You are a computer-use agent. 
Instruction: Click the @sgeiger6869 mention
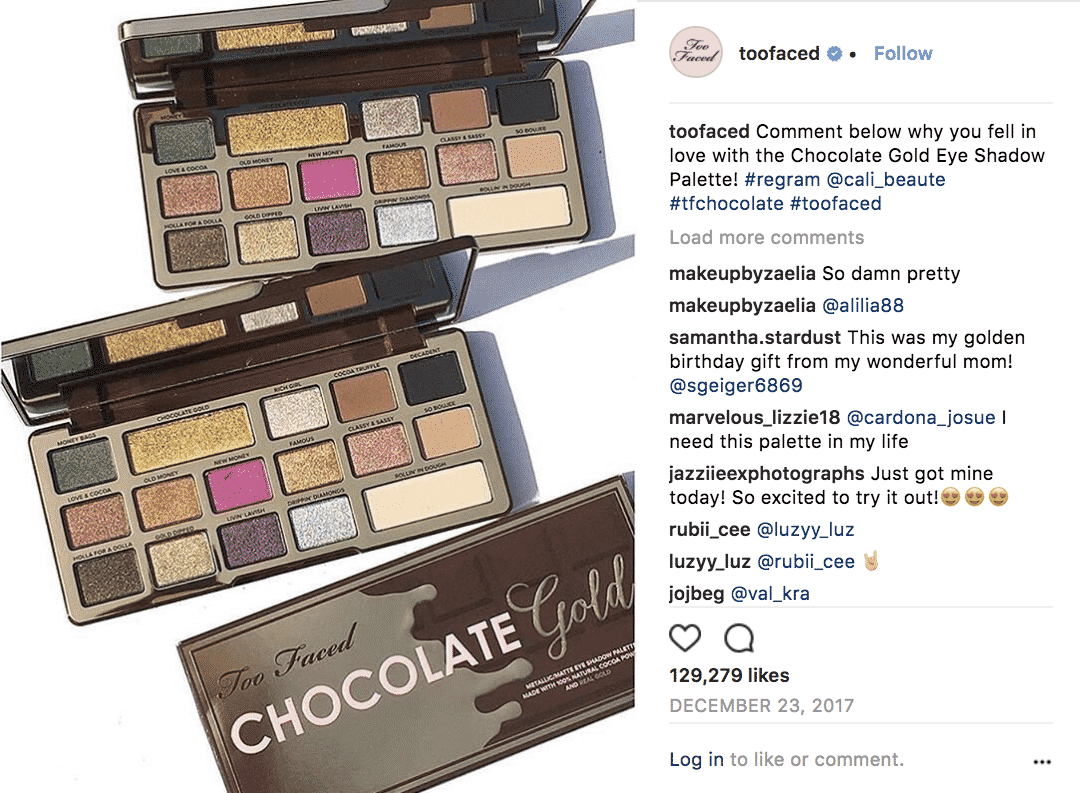pyautogui.click(x=736, y=386)
